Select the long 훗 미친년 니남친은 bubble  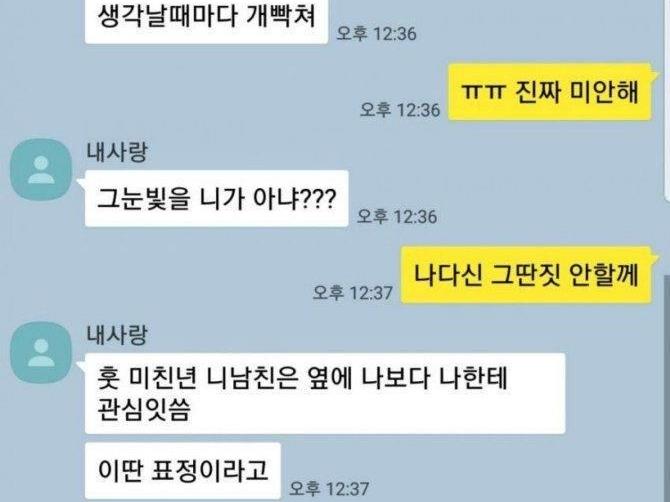tap(325, 393)
